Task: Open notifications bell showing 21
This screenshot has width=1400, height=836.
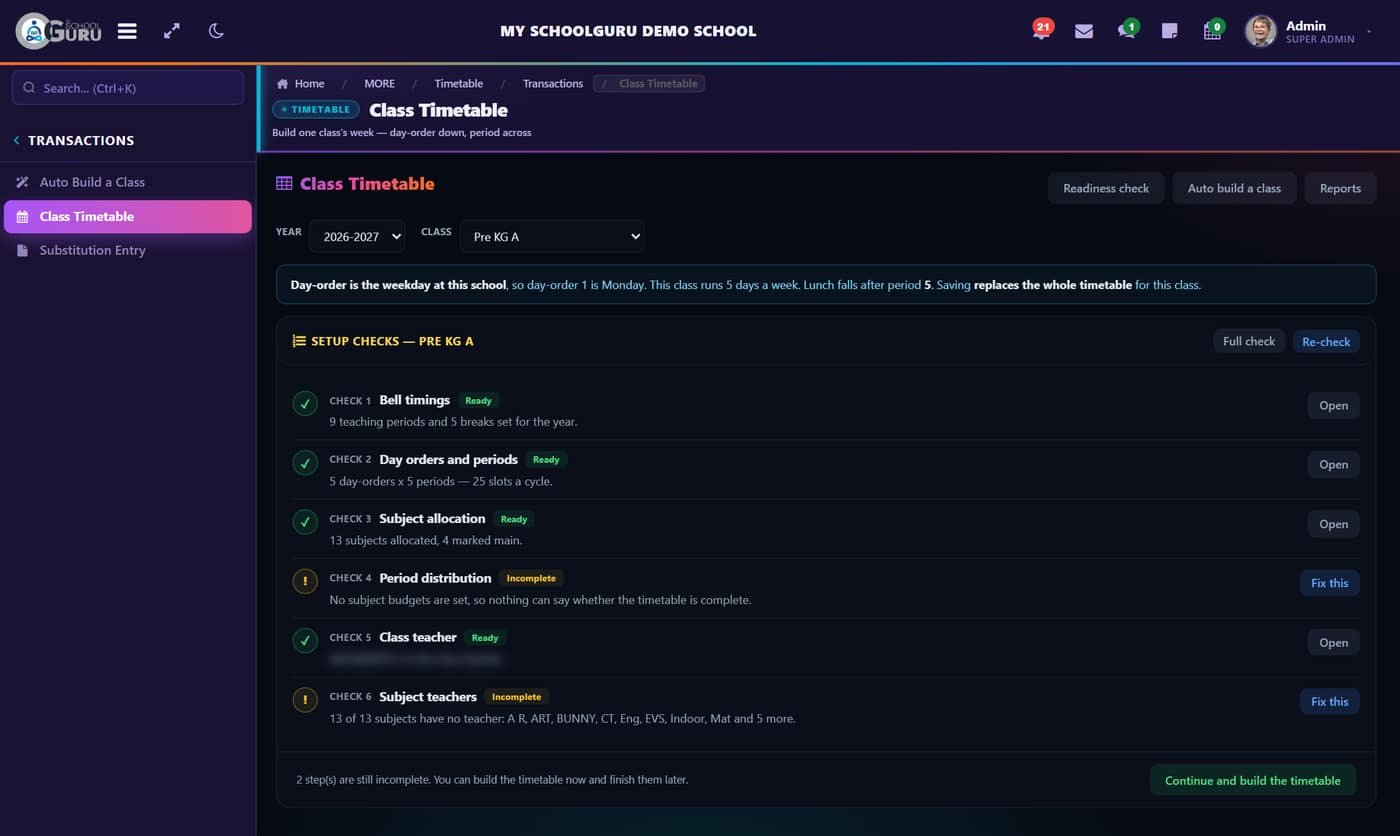Action: pyautogui.click(x=1041, y=30)
